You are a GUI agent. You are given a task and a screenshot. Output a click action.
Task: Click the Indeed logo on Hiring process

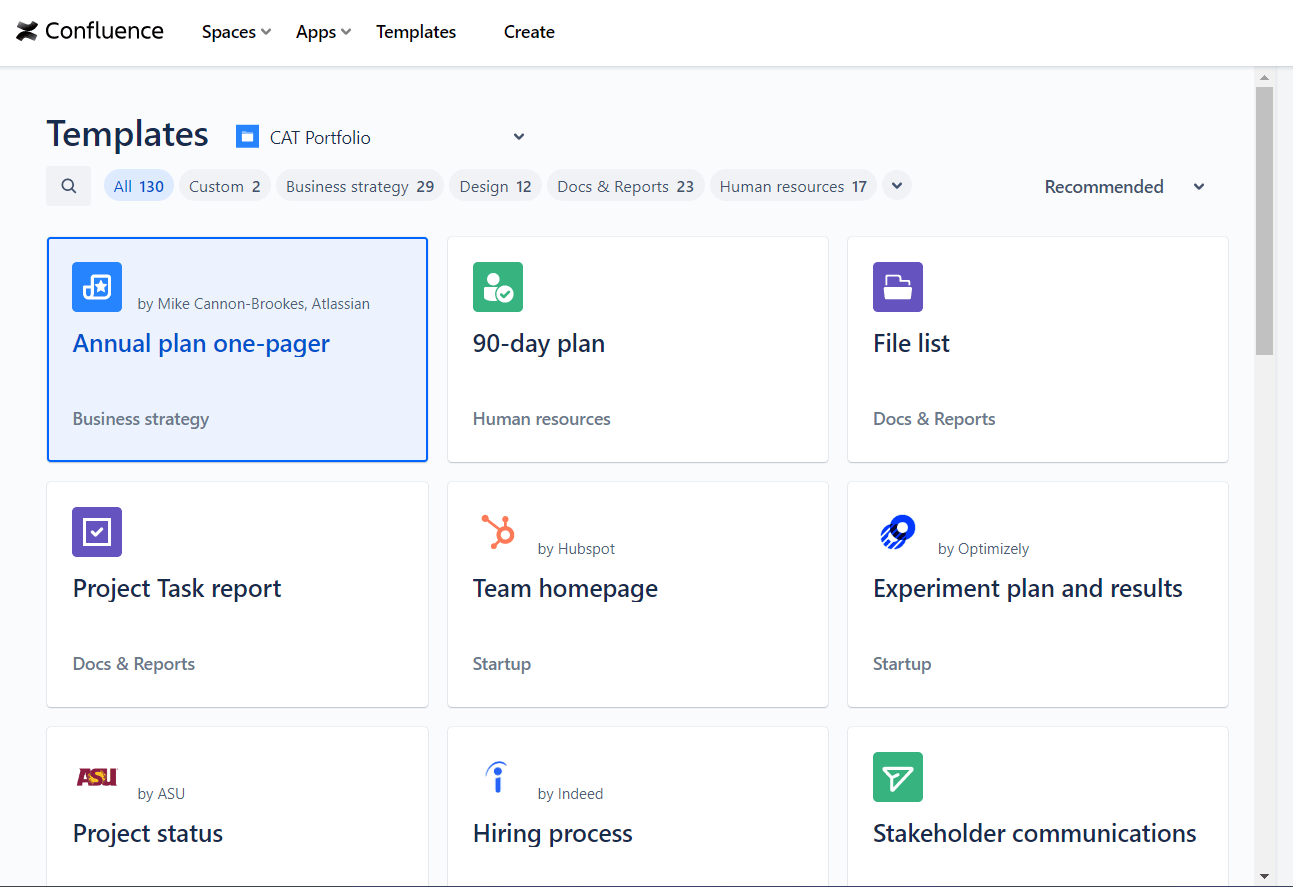(497, 777)
